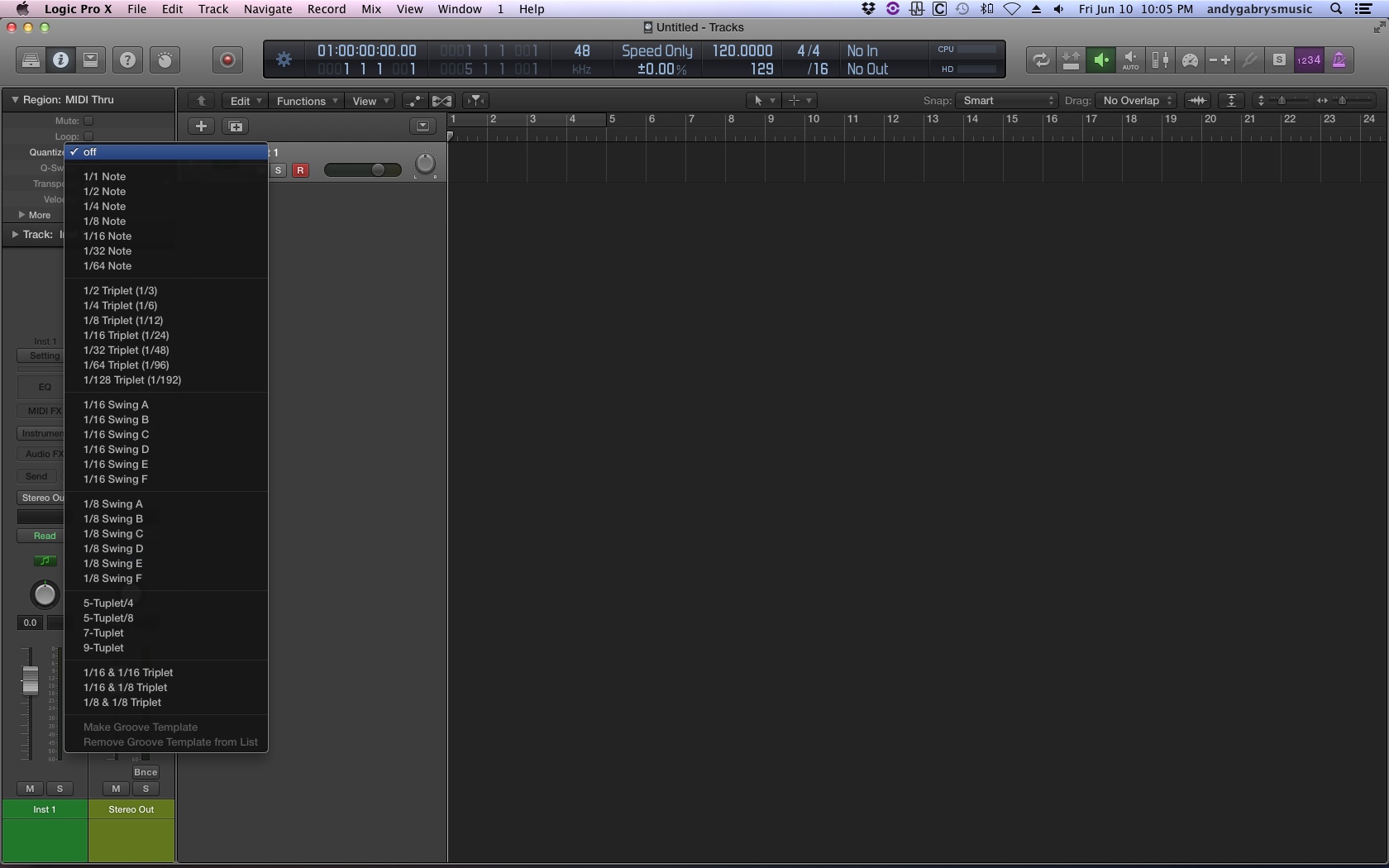Open the Snap Smart dropdown
Image resolution: width=1389 pixels, height=868 pixels.
1007,101
